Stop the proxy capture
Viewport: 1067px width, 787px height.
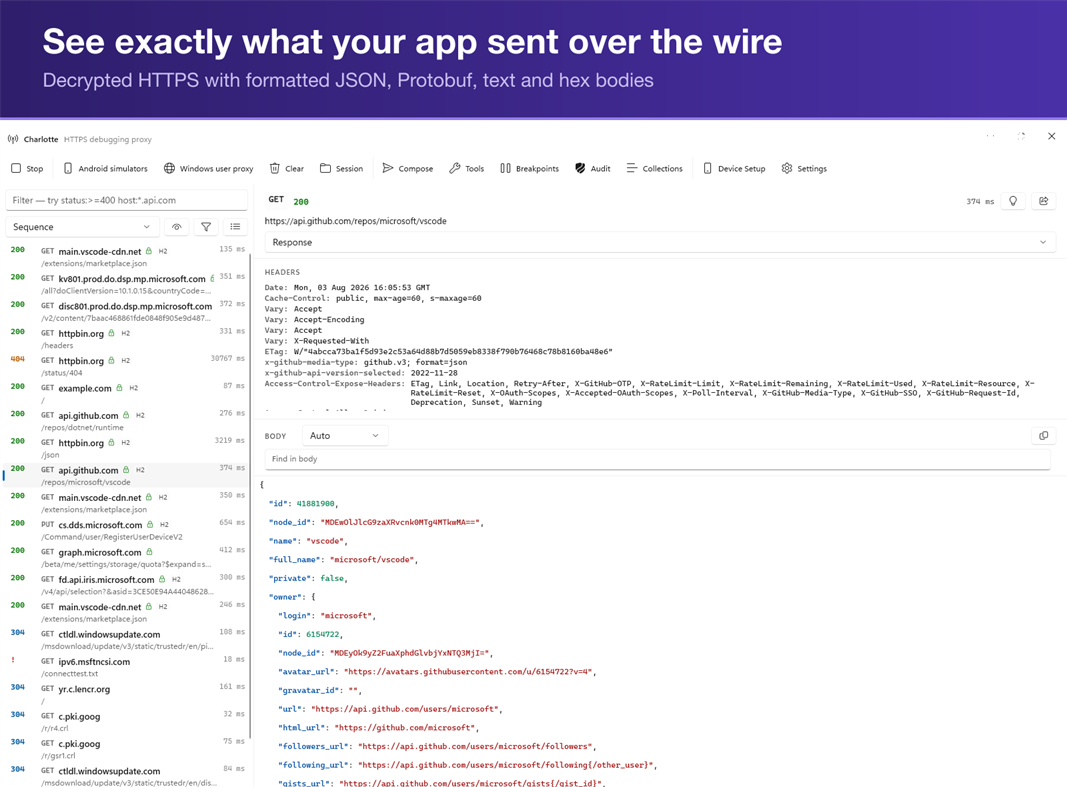[27, 169]
